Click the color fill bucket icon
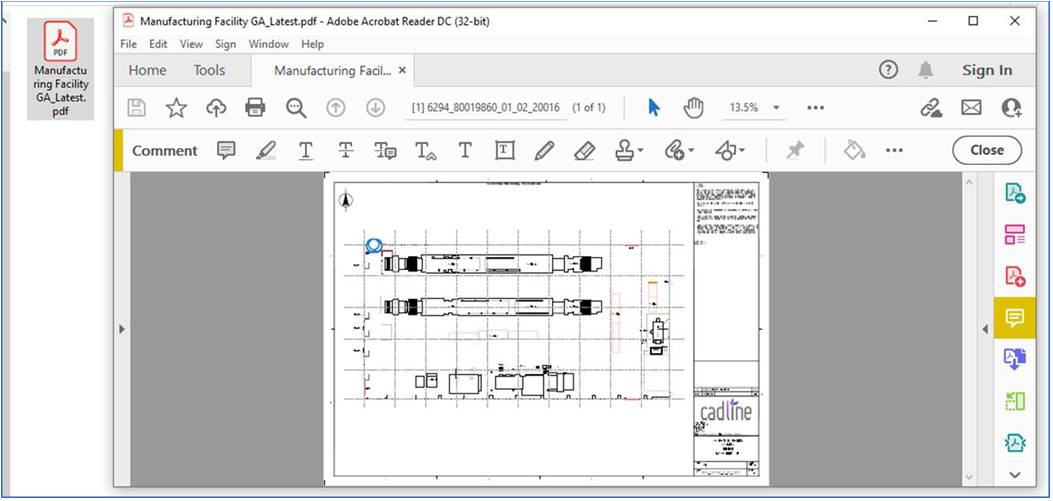Image resolution: width=1053 pixels, height=501 pixels. pyautogui.click(x=854, y=150)
